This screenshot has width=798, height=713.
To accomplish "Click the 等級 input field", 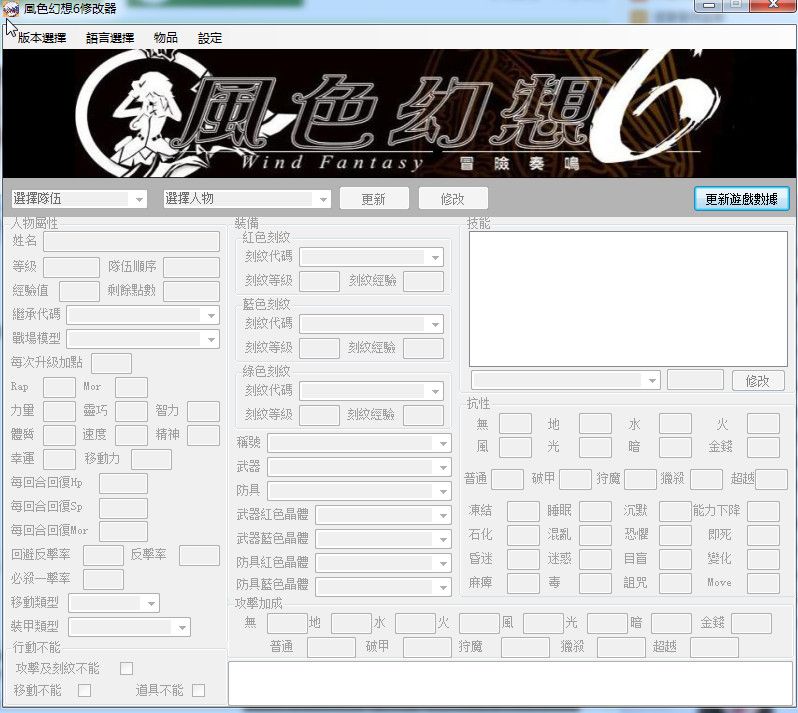I will pos(71,267).
